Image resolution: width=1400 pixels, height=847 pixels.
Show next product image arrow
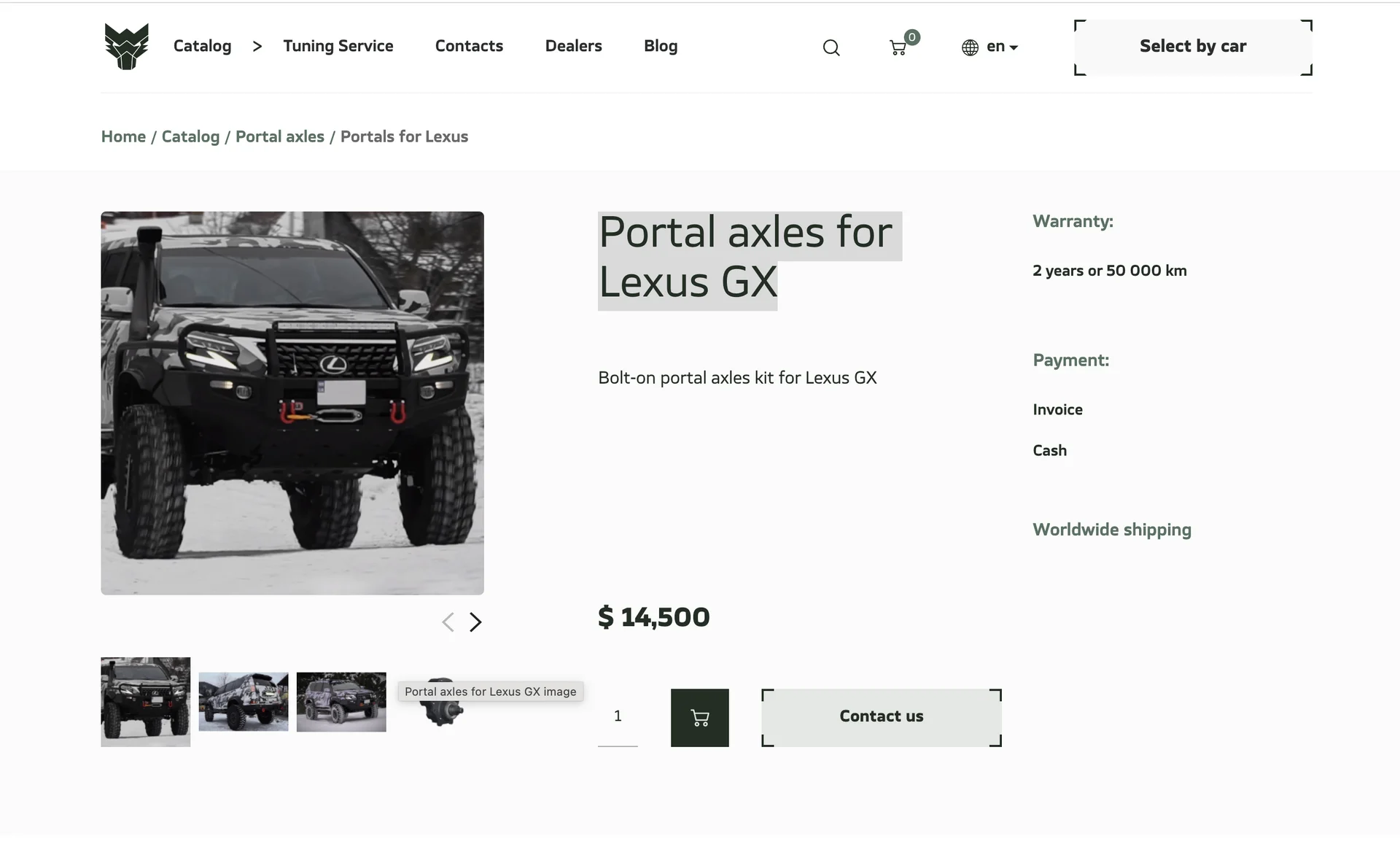475,622
